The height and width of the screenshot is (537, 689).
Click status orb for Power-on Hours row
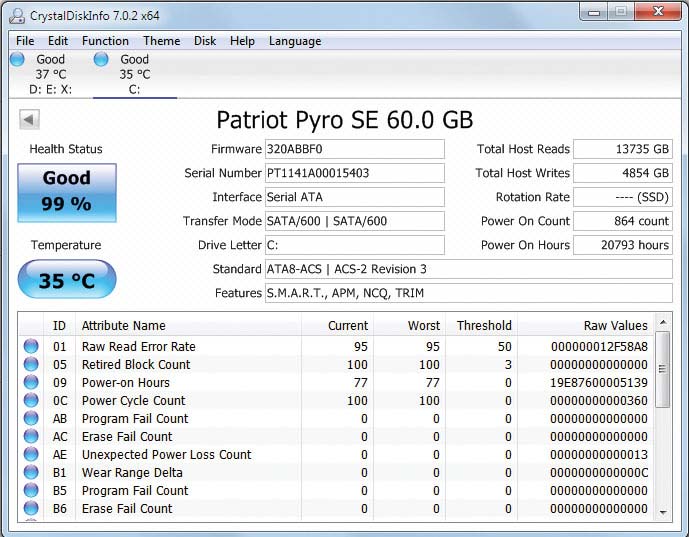tap(31, 382)
